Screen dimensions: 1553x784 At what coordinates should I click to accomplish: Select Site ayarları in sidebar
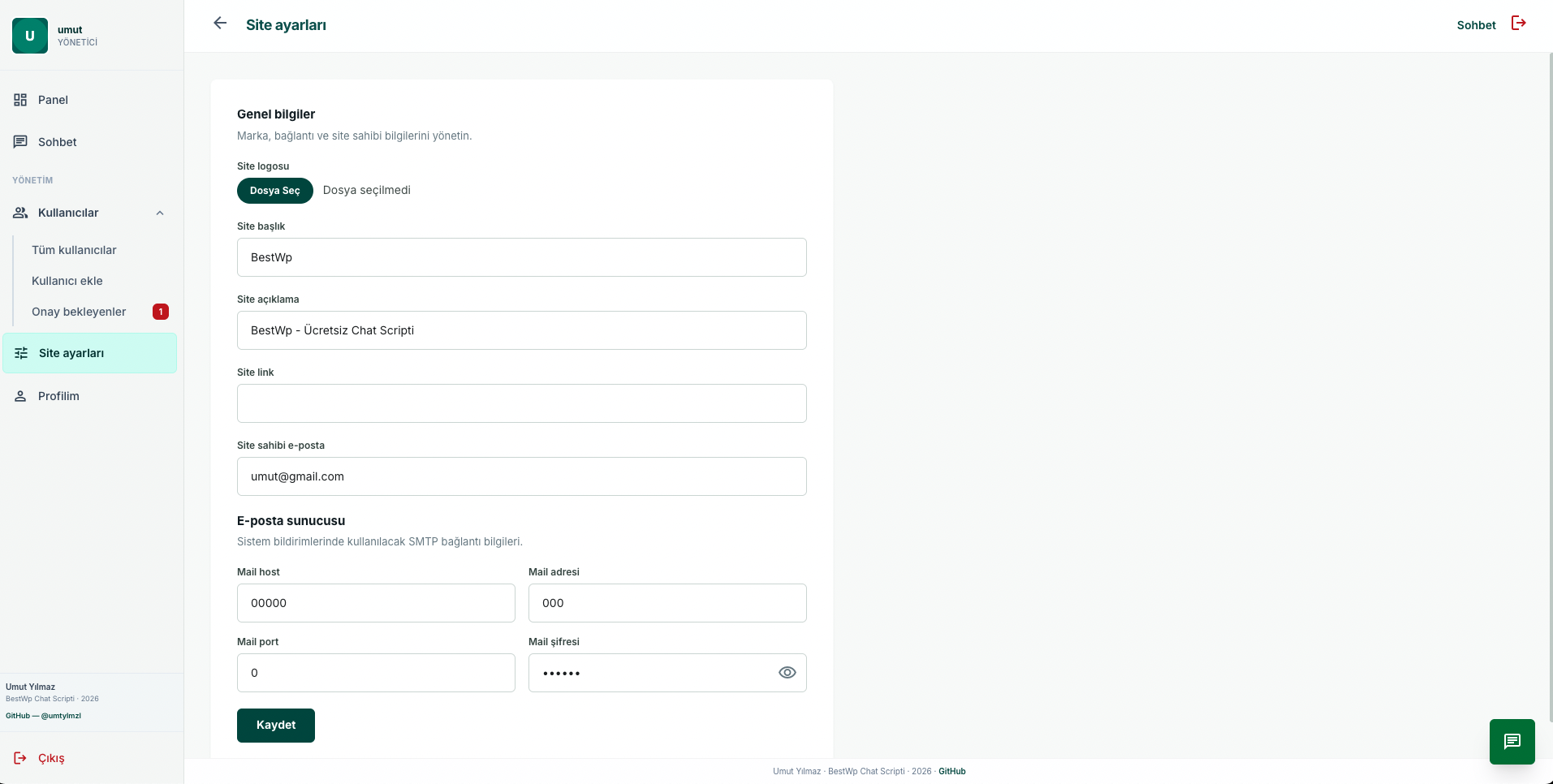[x=90, y=353]
